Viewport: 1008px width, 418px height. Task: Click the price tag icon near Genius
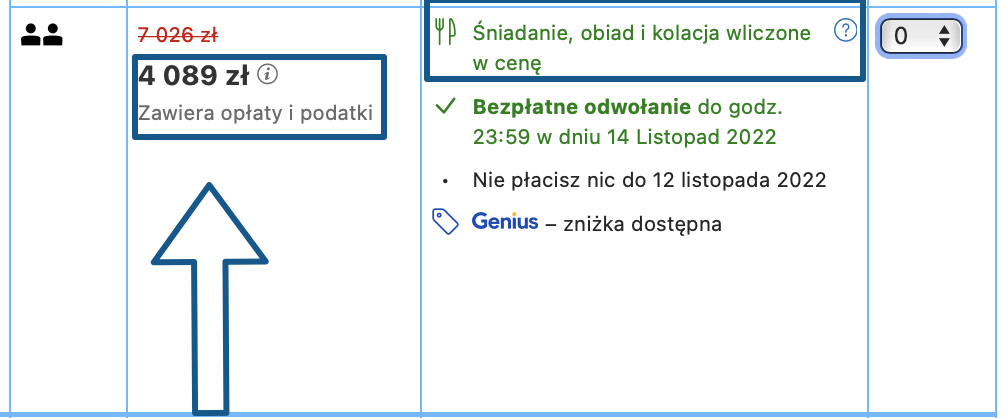445,221
